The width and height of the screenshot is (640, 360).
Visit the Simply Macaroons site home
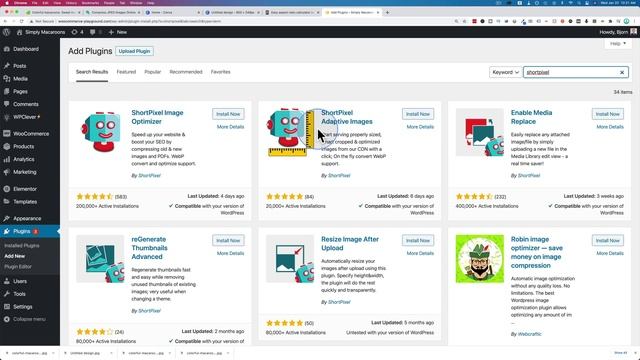coord(41,32)
